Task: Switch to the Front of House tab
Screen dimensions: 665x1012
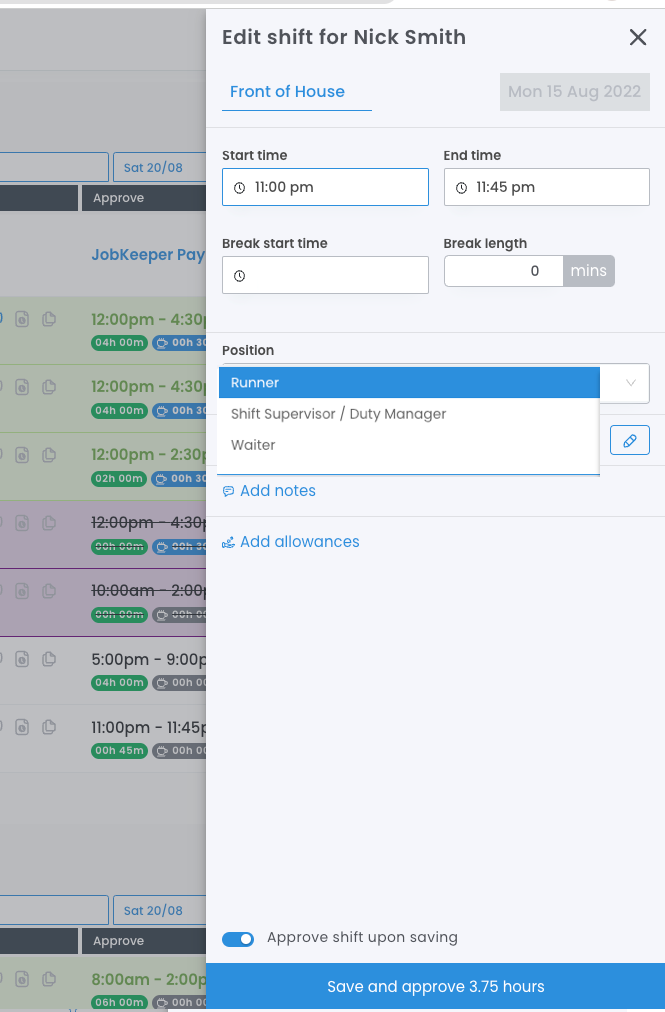Action: pos(287,92)
